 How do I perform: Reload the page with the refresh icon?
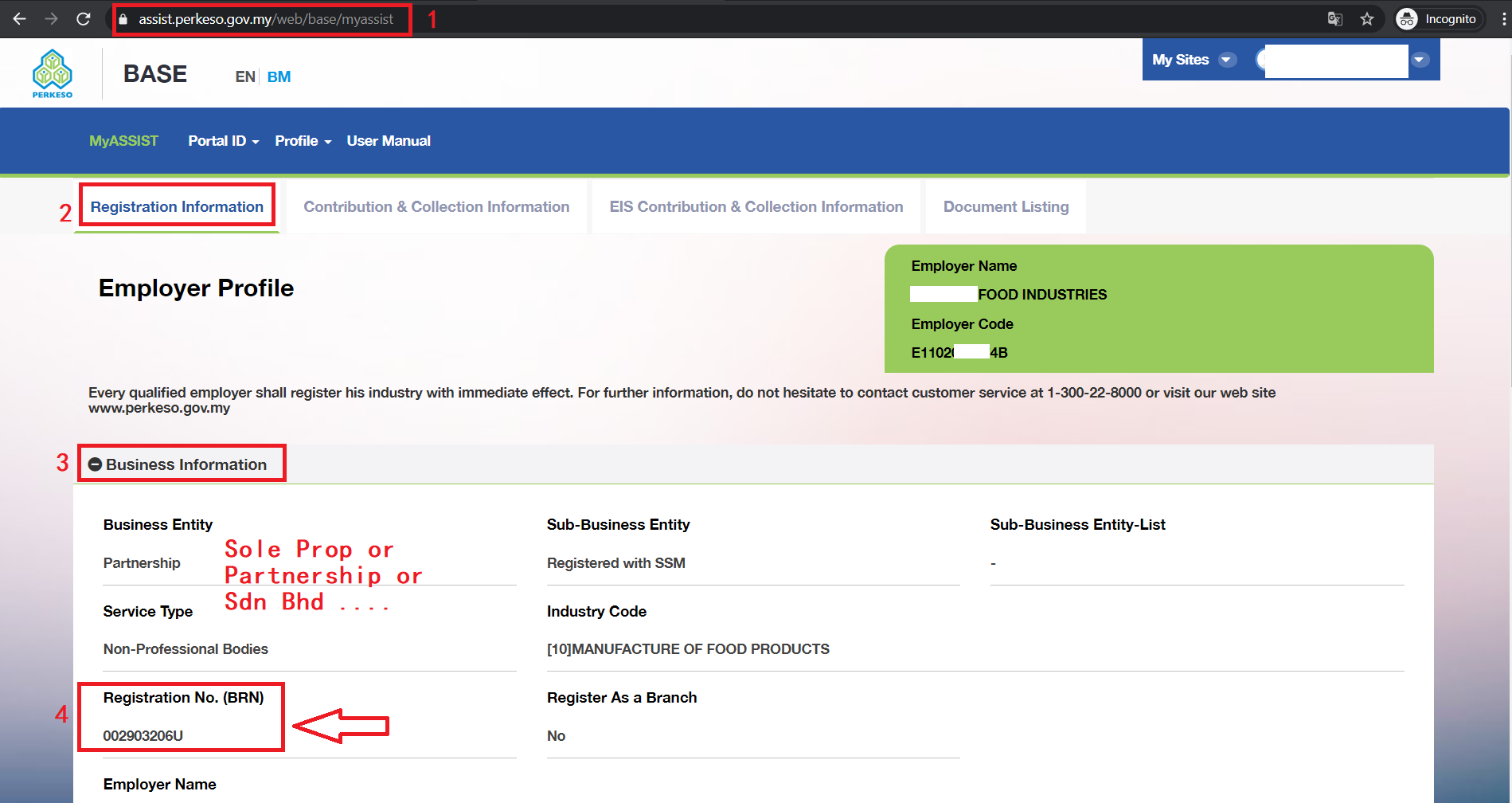click(84, 19)
